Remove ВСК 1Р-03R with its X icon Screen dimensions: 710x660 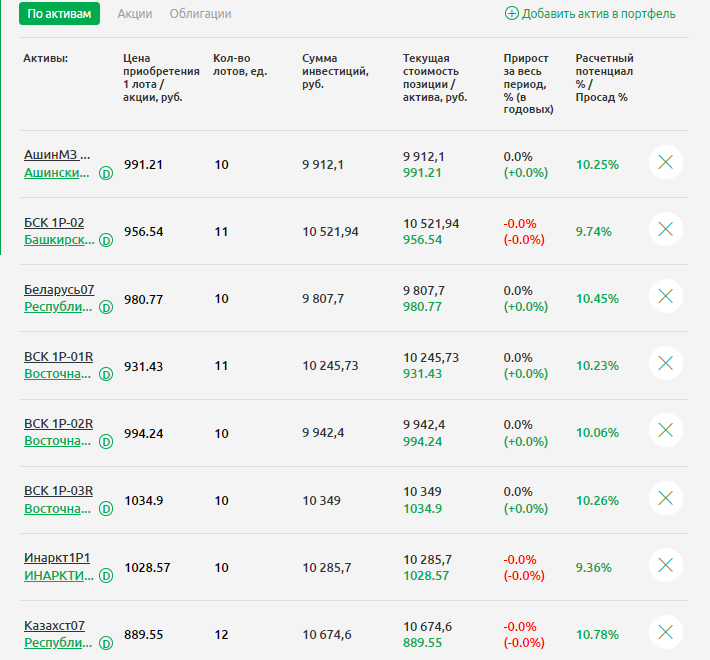point(666,498)
